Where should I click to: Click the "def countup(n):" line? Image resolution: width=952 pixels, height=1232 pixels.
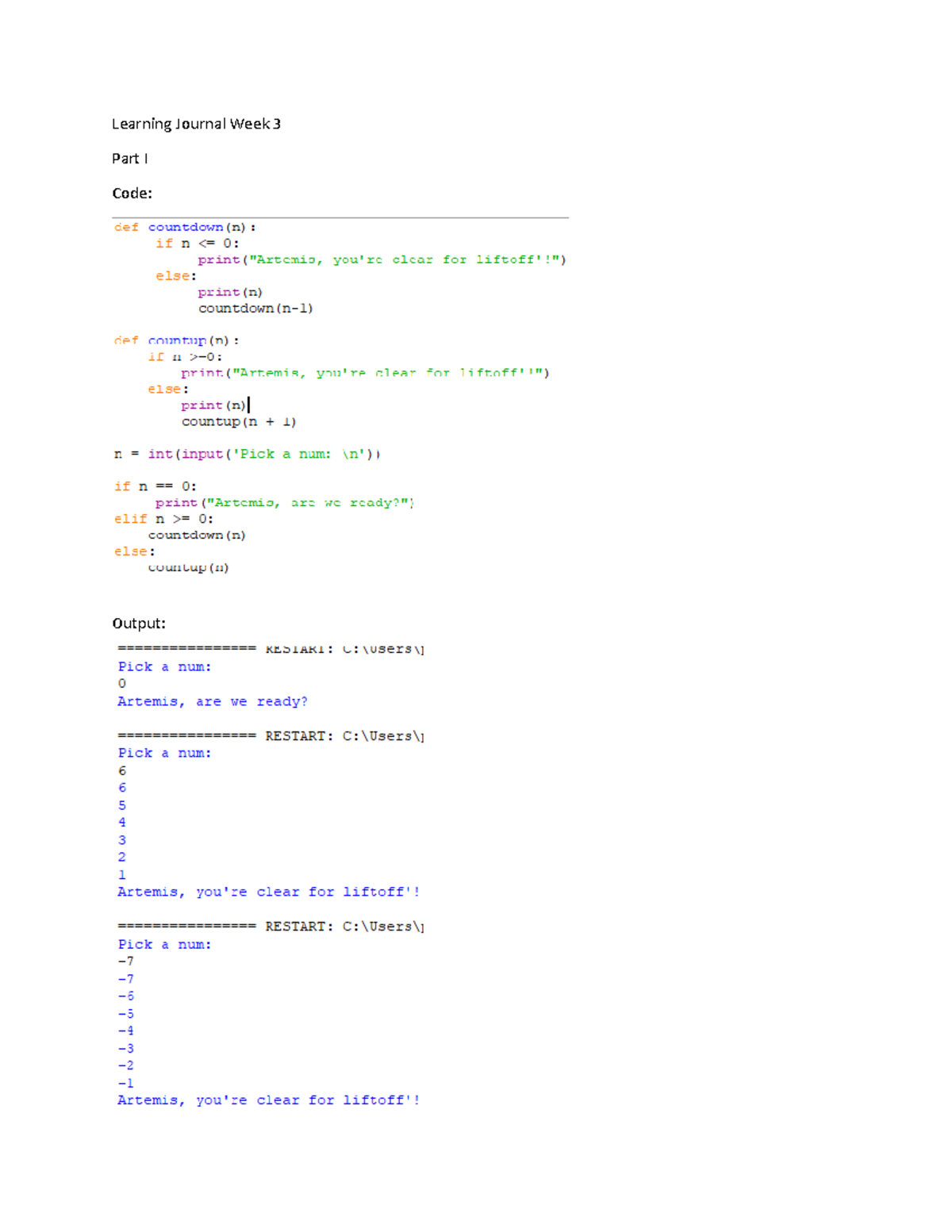[x=176, y=340]
